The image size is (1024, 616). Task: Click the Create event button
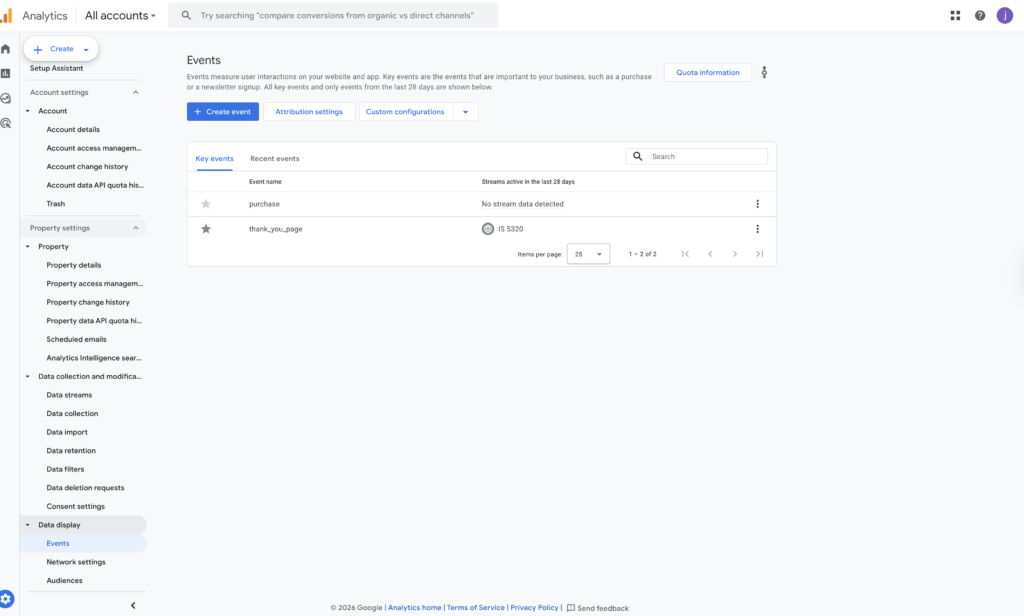point(222,112)
